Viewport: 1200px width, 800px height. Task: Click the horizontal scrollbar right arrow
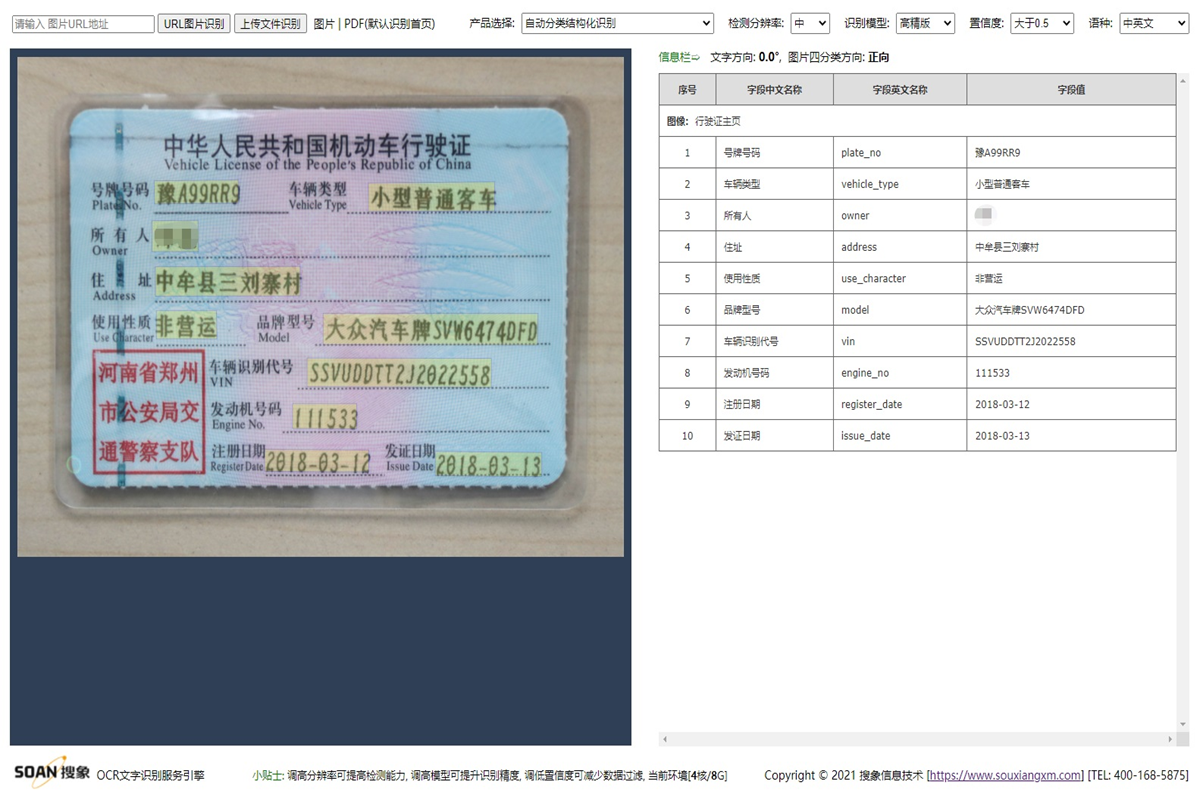click(1169, 739)
